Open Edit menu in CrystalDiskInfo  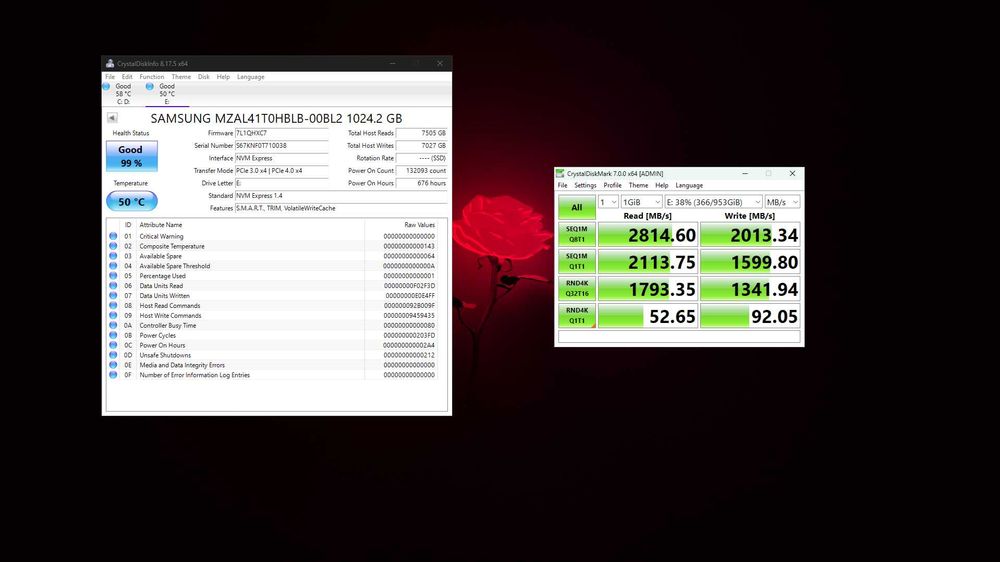pos(127,77)
